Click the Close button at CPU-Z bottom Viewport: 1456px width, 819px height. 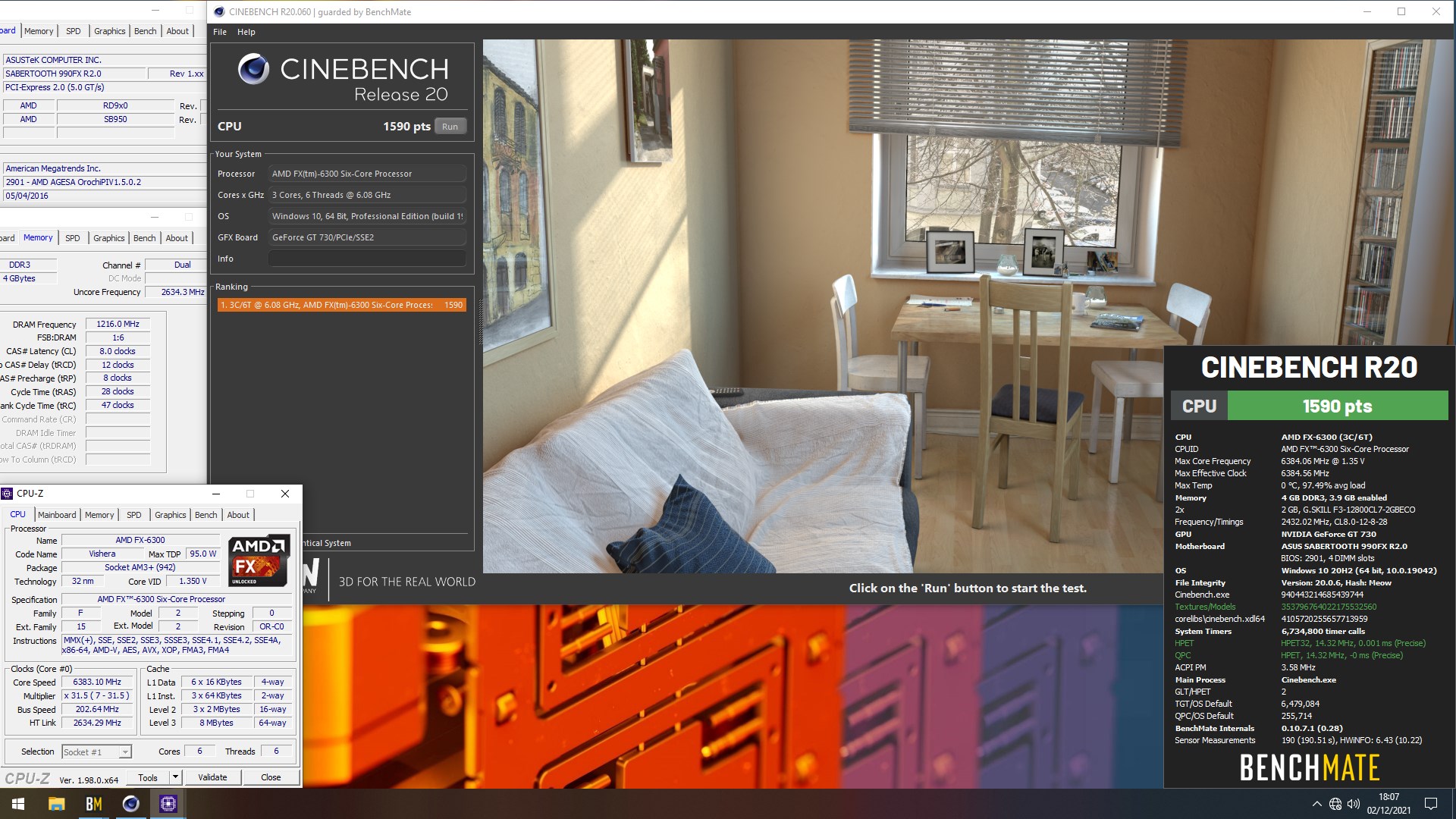271,777
